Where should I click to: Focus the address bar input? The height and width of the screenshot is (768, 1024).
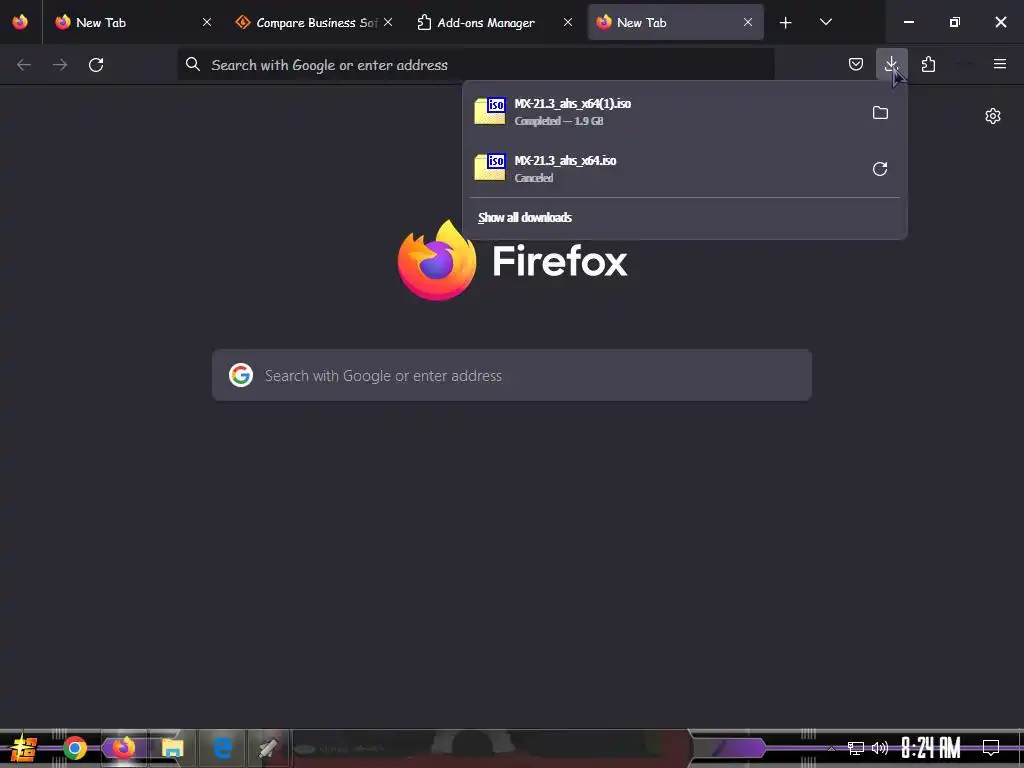[x=475, y=64]
